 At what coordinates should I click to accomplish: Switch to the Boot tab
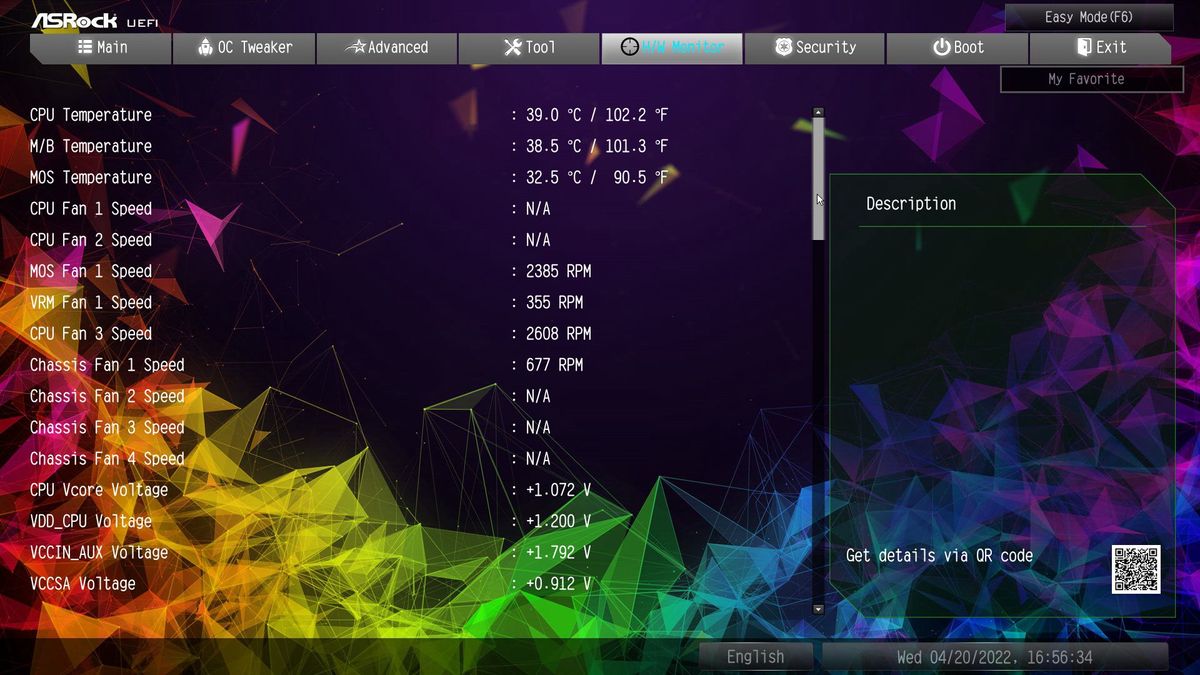957,48
